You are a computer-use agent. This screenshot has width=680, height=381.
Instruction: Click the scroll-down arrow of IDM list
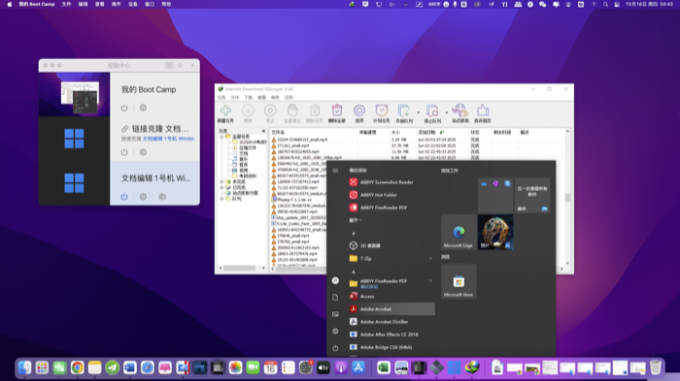(567, 263)
